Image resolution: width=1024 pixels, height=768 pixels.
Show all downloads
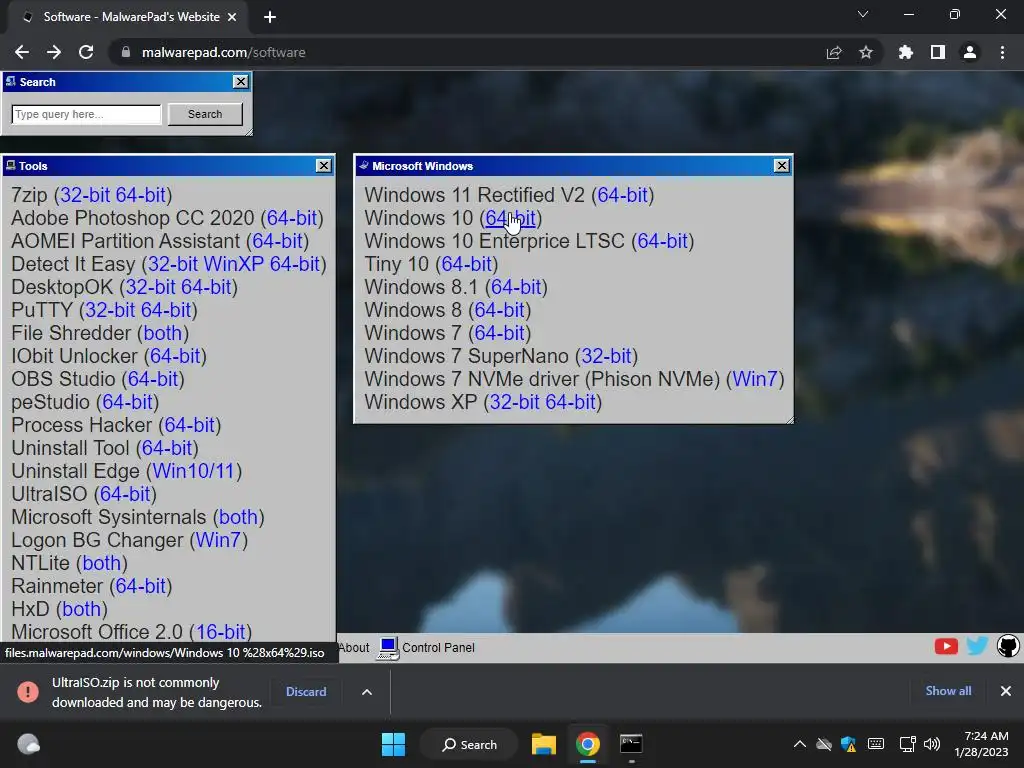click(x=948, y=691)
